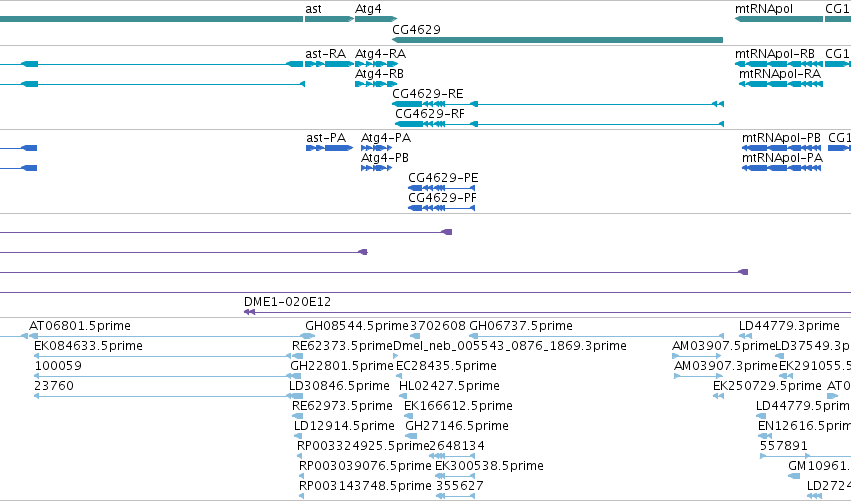Viewport: 851px width, 501px height.
Task: Select EST LD12914.5prime
Action: tap(300, 436)
